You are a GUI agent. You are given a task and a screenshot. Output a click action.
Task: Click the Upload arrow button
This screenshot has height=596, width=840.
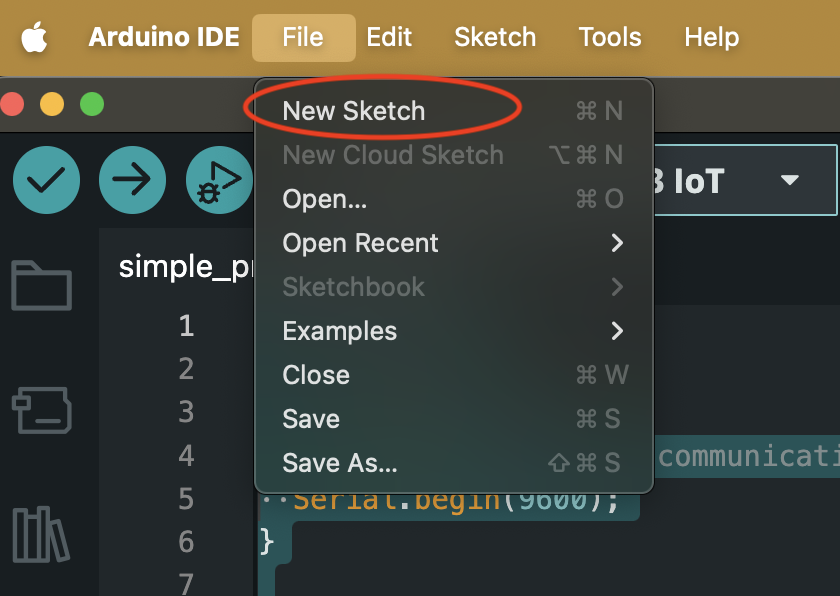click(x=132, y=180)
